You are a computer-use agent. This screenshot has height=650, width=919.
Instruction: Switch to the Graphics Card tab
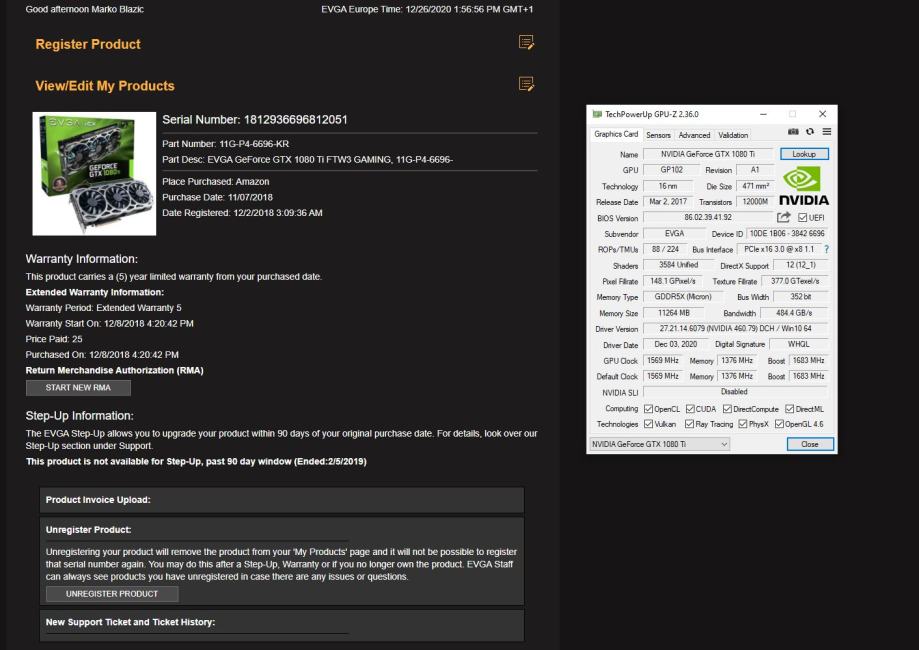point(615,134)
